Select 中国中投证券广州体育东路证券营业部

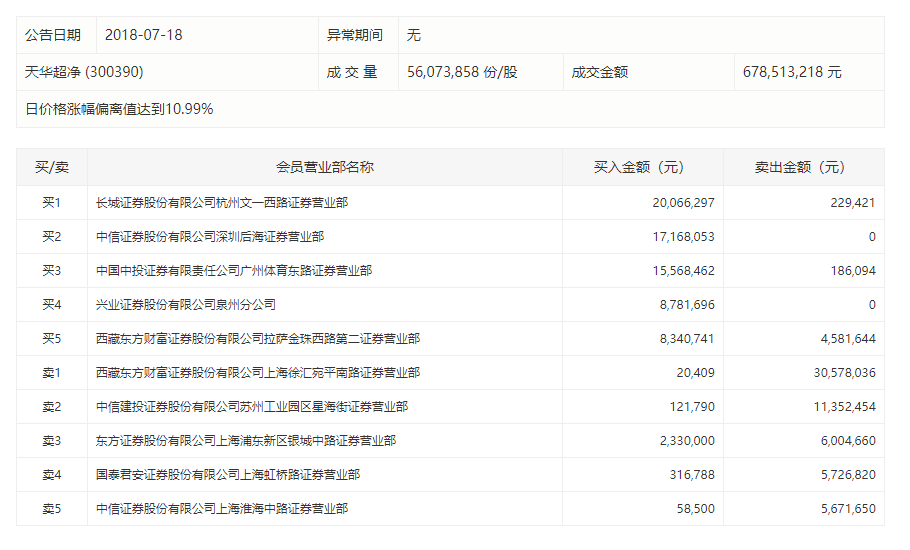point(234,271)
